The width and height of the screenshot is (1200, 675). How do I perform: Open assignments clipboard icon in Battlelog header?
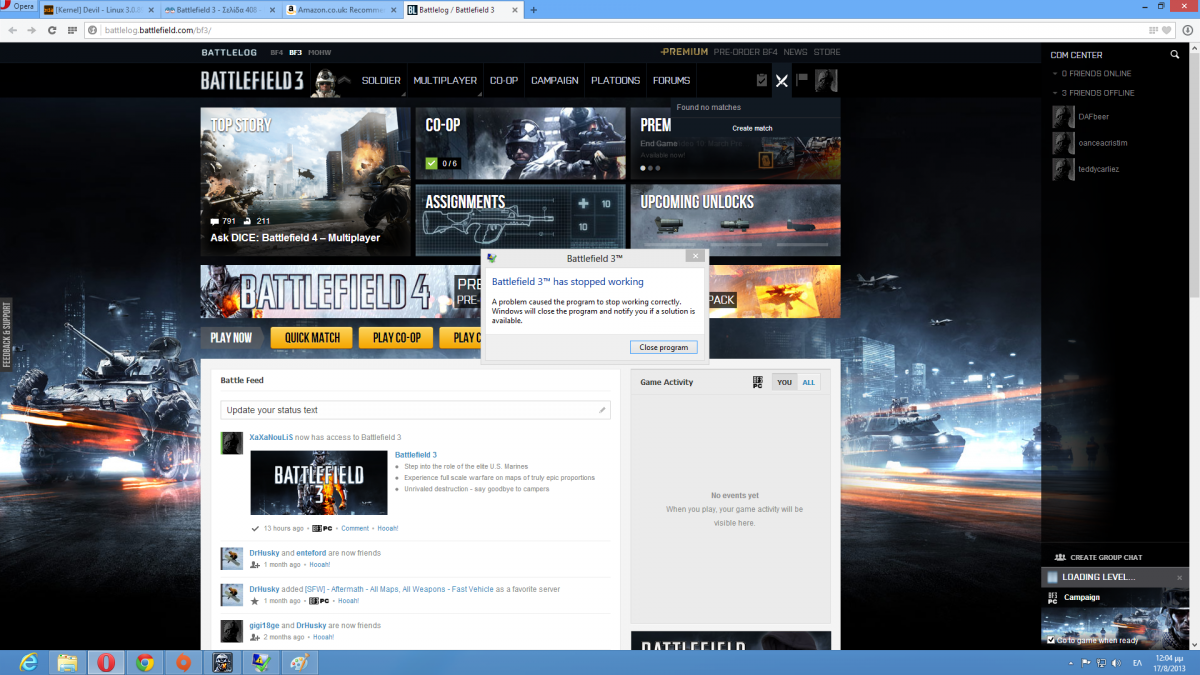[x=762, y=80]
